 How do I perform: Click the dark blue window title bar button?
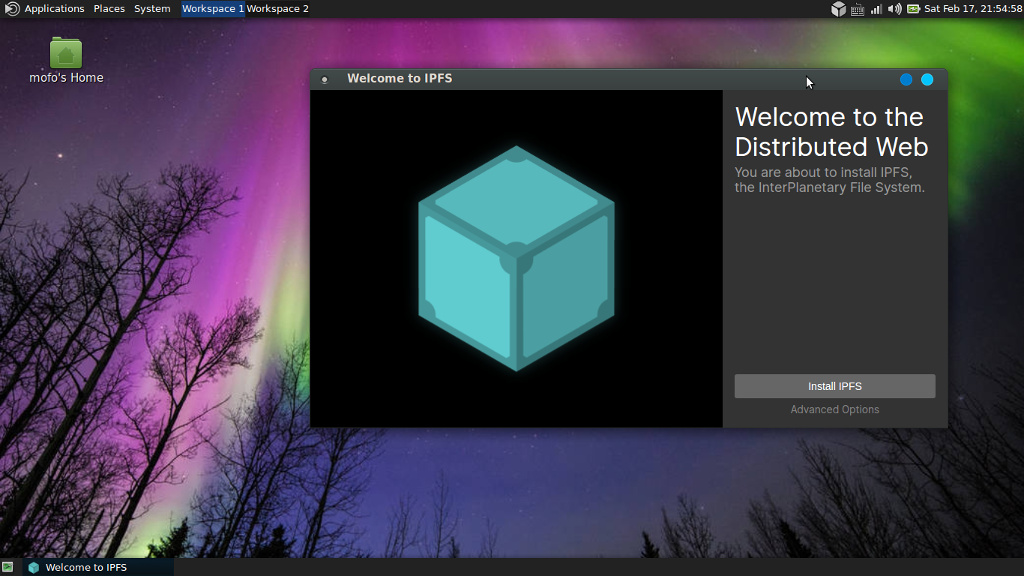click(906, 79)
